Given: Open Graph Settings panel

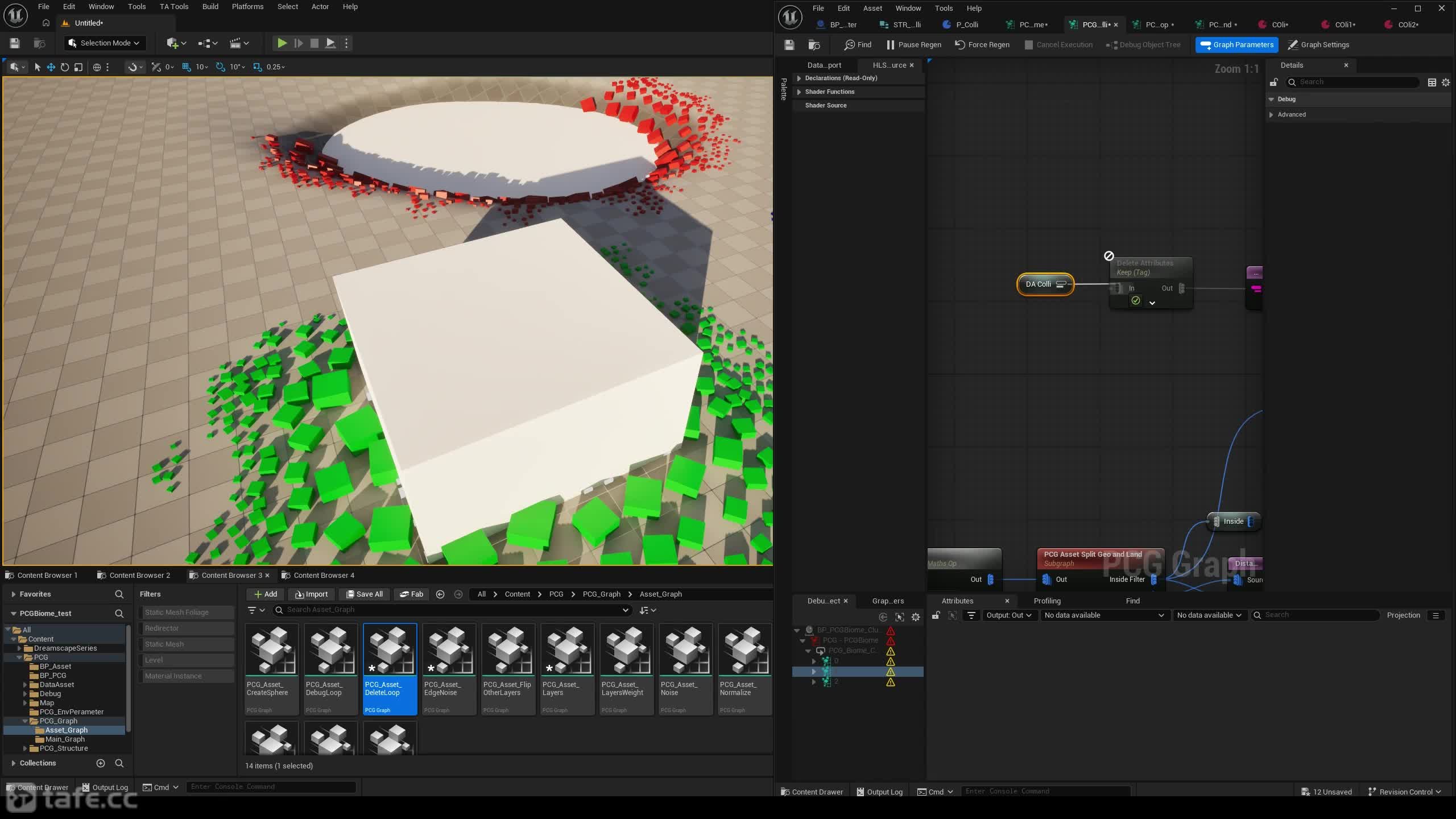Looking at the screenshot, I should 1318,44.
